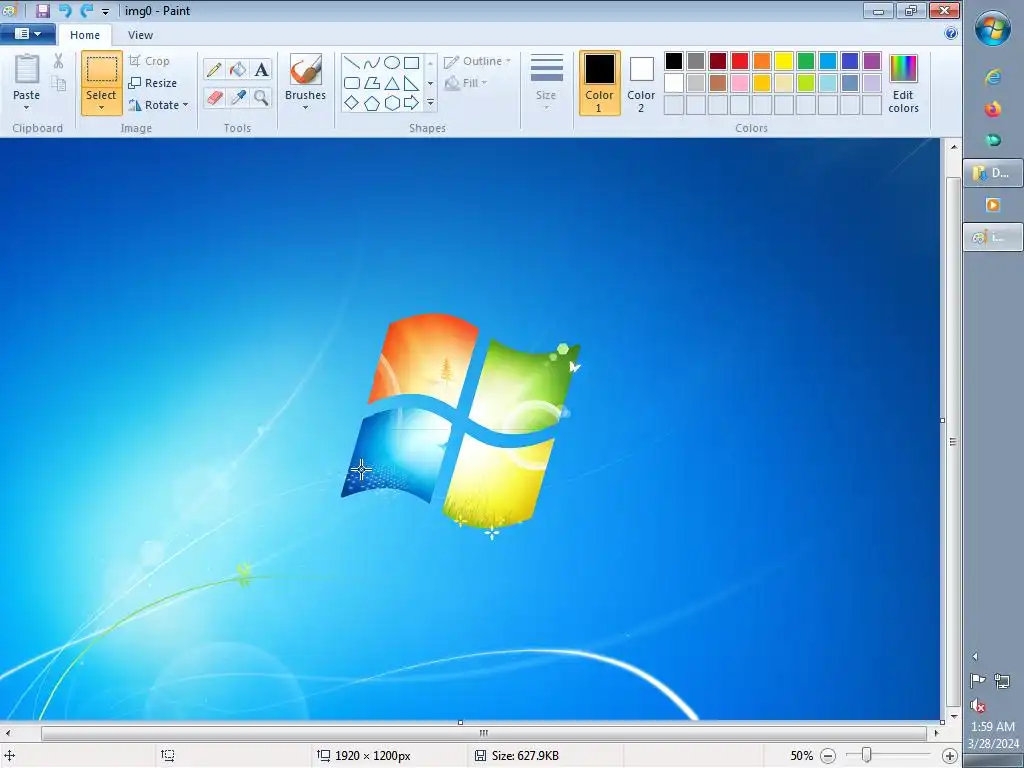Expand the Customize Quick Access Toolbar arrow
Viewport: 1024px width, 768px height.
coord(105,12)
